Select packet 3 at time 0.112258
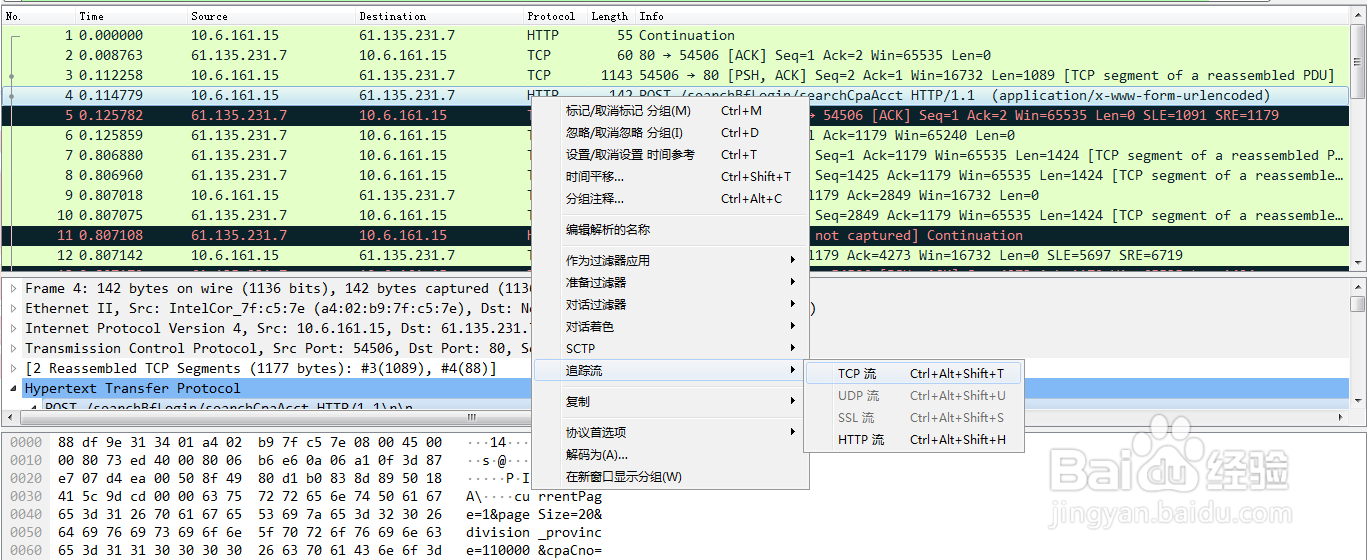 675,75
